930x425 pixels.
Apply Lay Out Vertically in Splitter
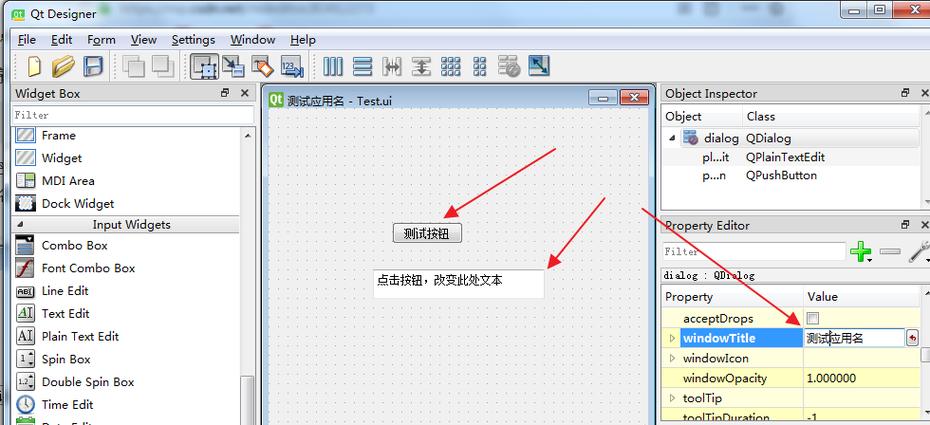click(421, 66)
